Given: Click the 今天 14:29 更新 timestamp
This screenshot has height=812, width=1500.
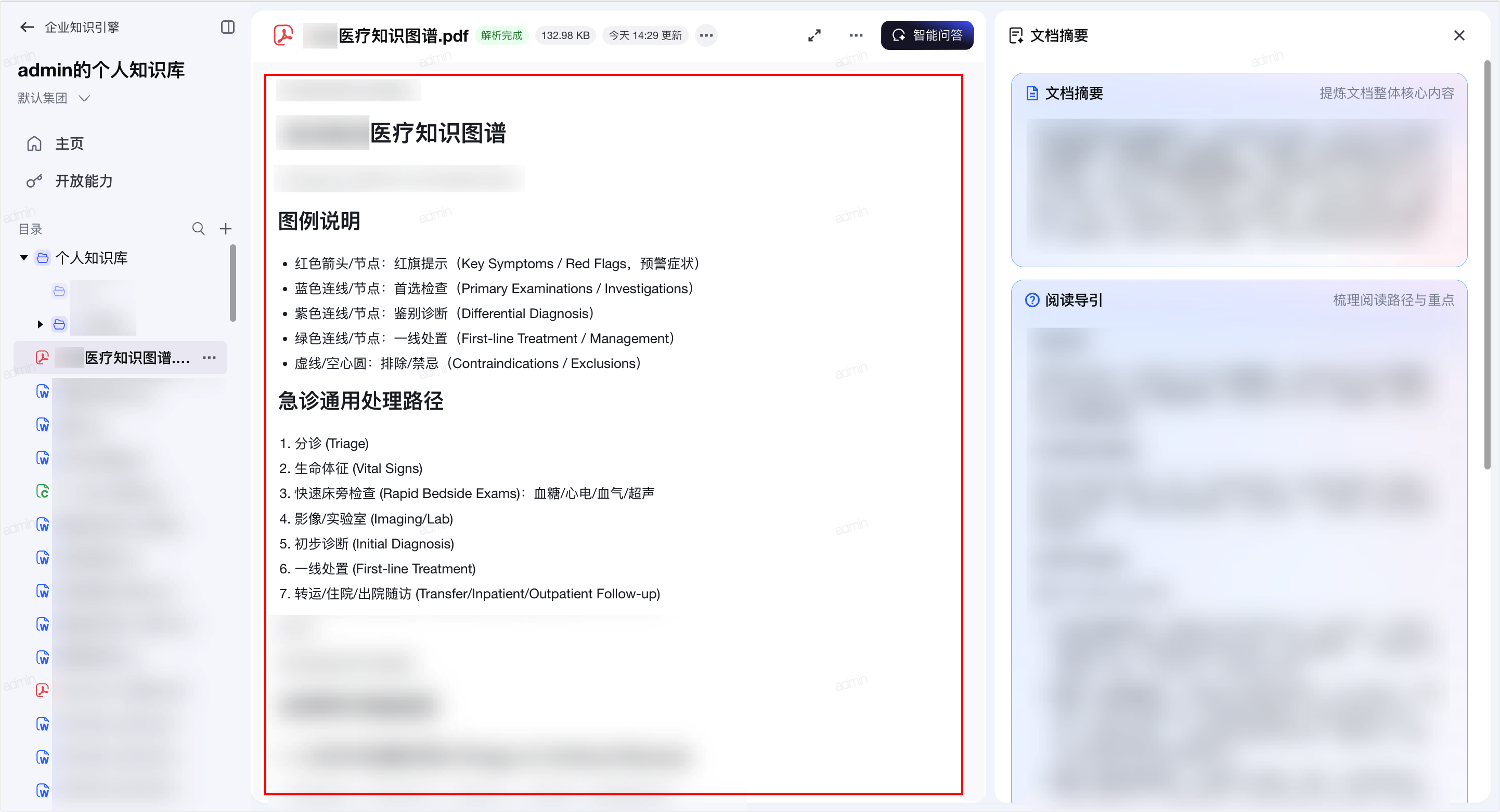Looking at the screenshot, I should [x=645, y=35].
